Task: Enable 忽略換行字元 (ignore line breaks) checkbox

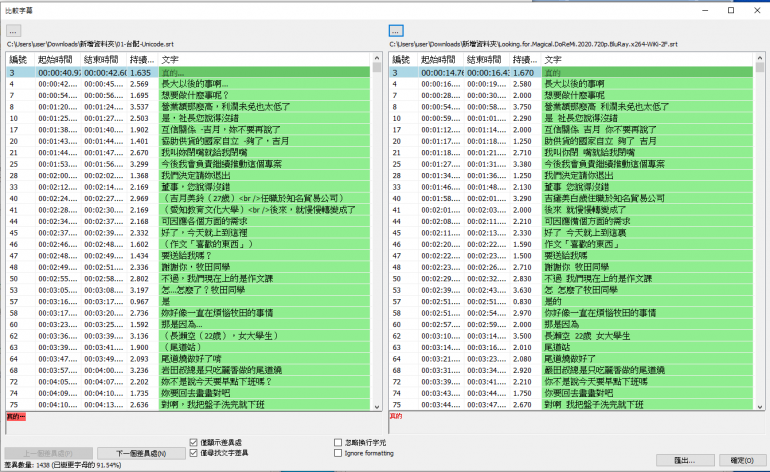Action: (x=338, y=442)
